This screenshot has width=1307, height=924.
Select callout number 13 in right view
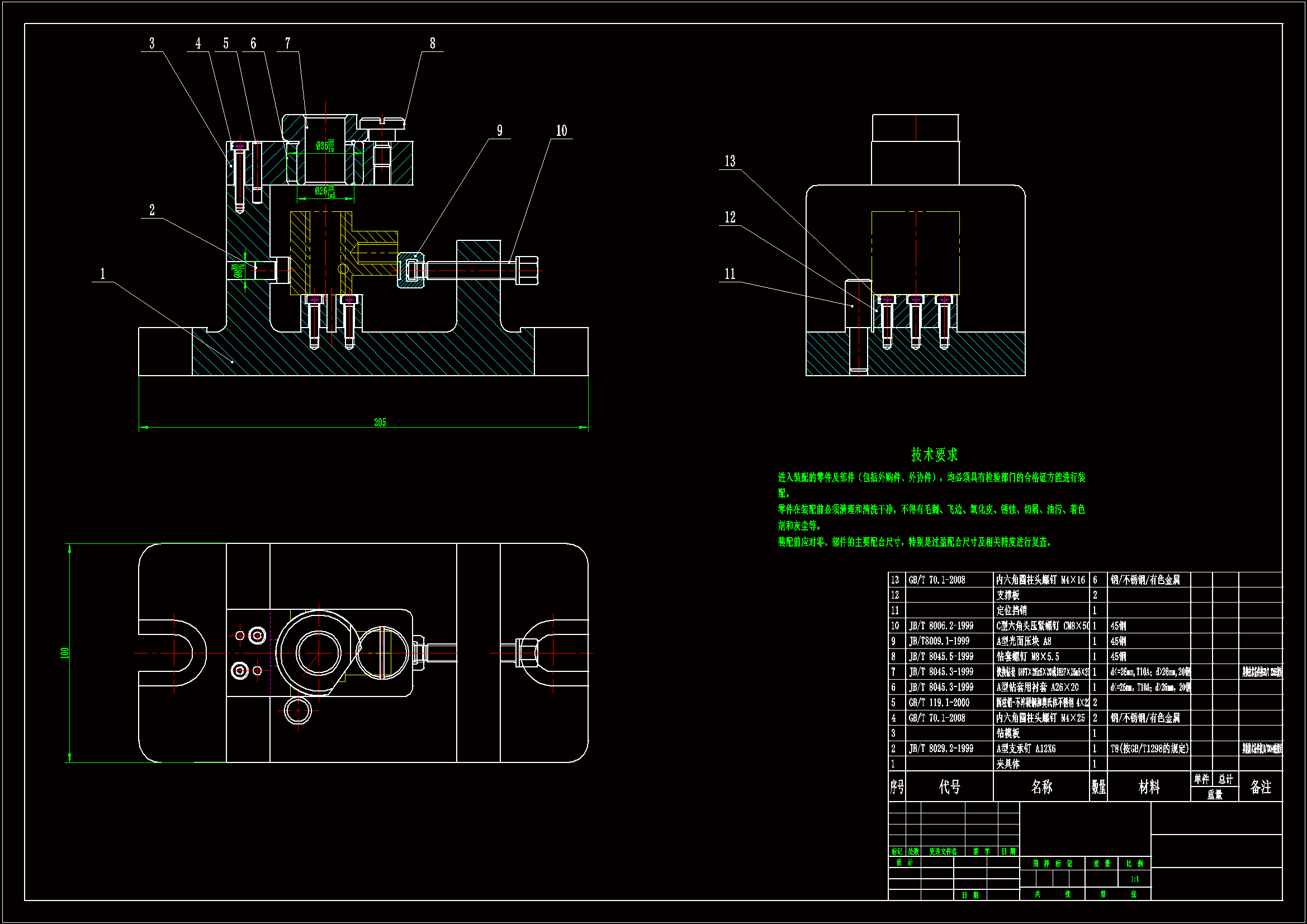click(730, 161)
